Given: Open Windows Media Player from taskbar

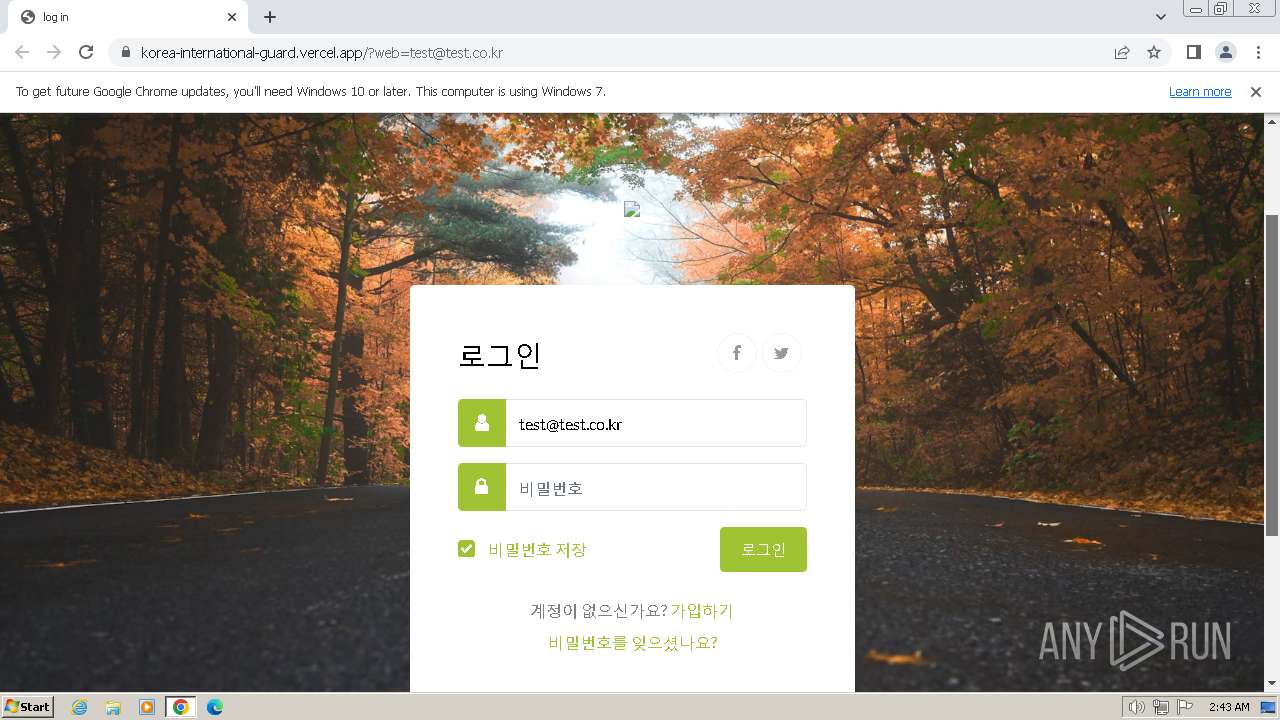Looking at the screenshot, I should (147, 707).
